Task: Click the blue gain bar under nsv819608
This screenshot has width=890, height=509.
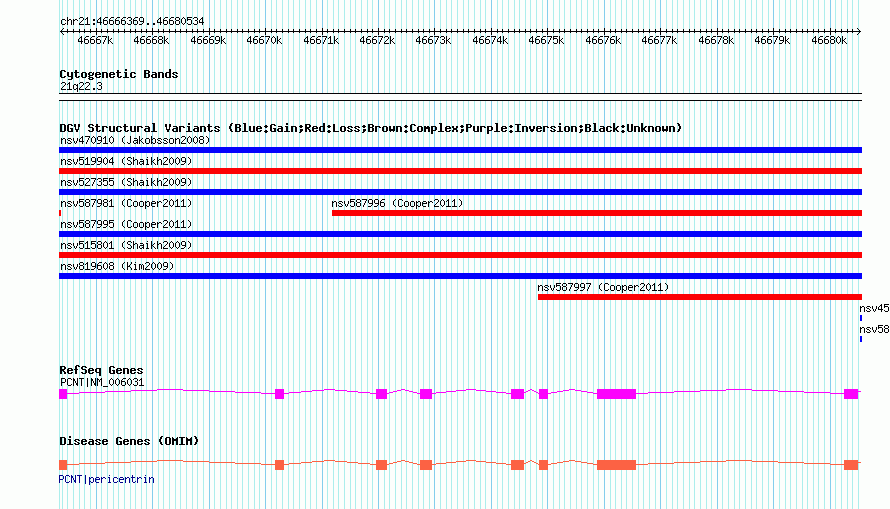Action: pyautogui.click(x=460, y=276)
